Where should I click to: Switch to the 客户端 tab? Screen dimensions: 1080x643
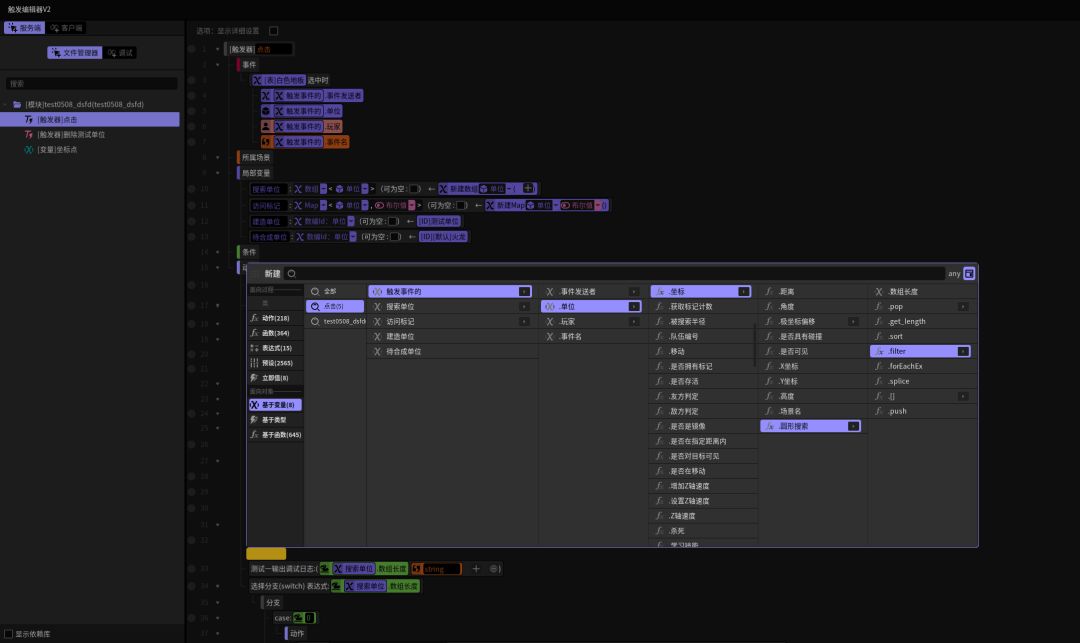67,28
